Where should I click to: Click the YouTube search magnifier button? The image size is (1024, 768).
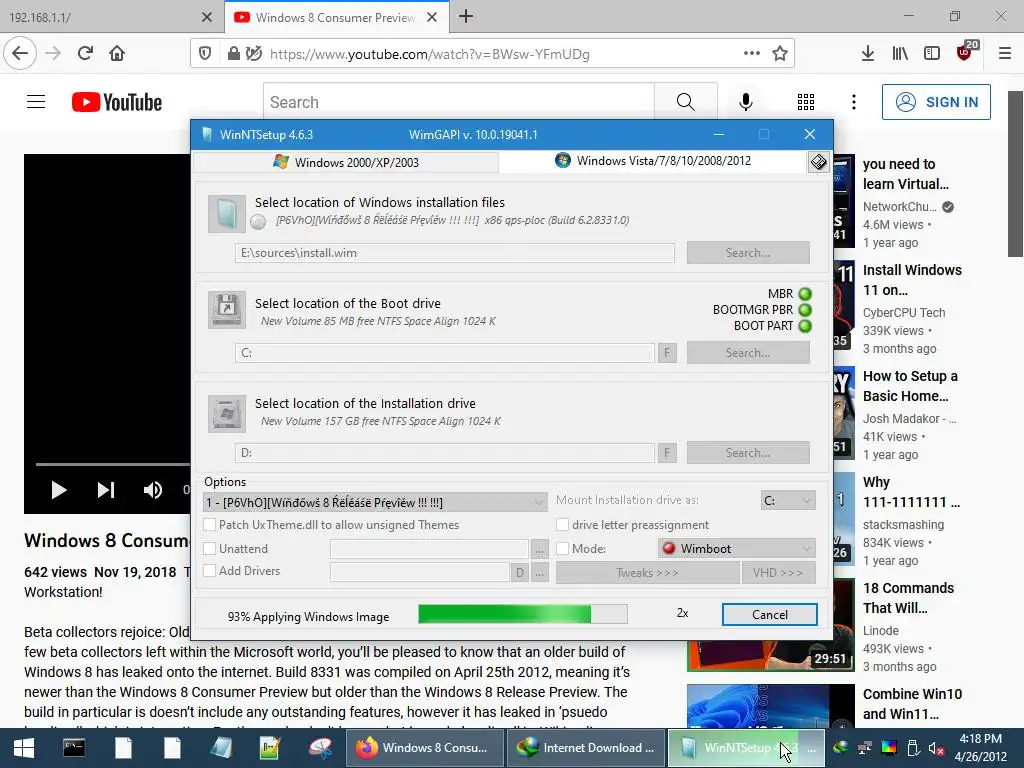[x=686, y=102]
